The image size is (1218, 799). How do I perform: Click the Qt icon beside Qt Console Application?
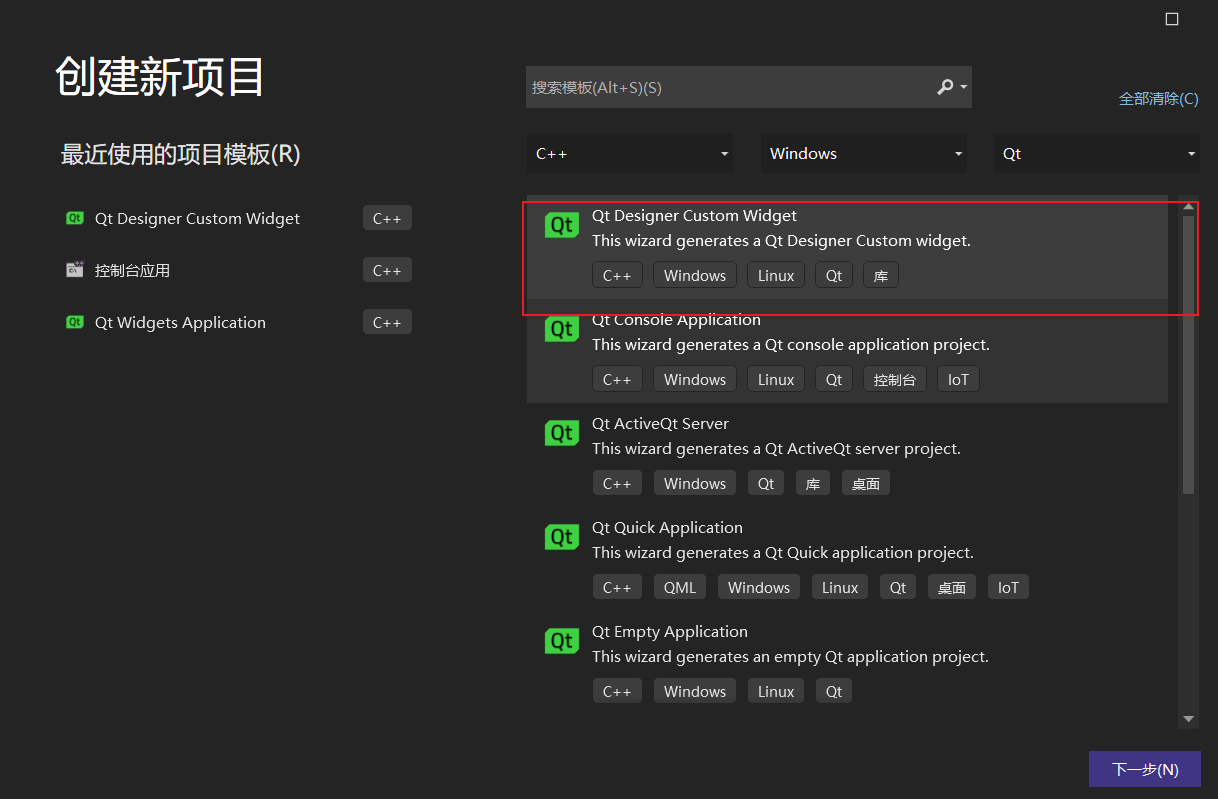click(561, 328)
